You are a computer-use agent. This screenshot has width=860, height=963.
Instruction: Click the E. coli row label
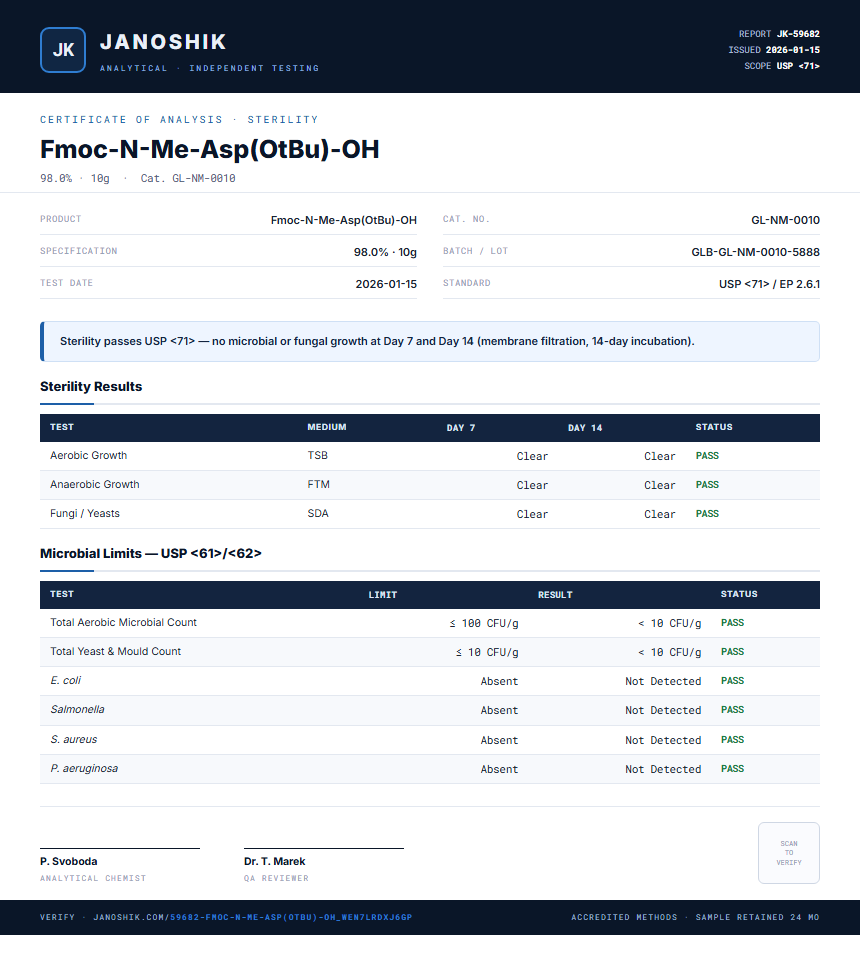65,680
